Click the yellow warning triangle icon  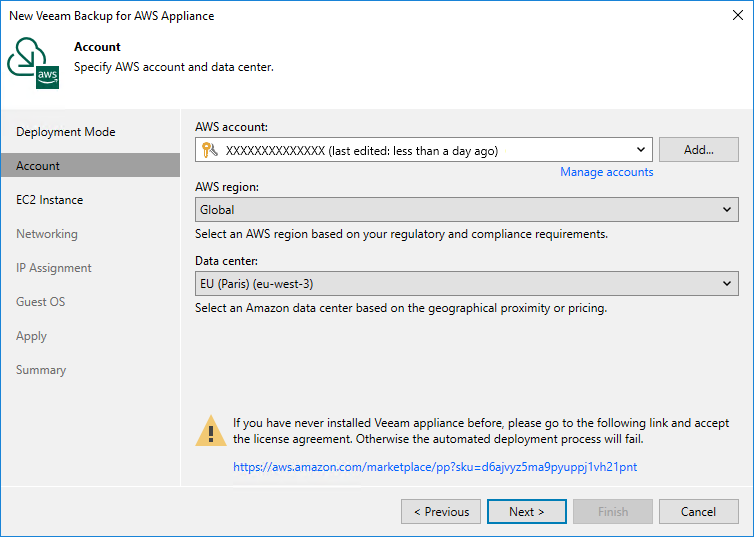click(210, 430)
